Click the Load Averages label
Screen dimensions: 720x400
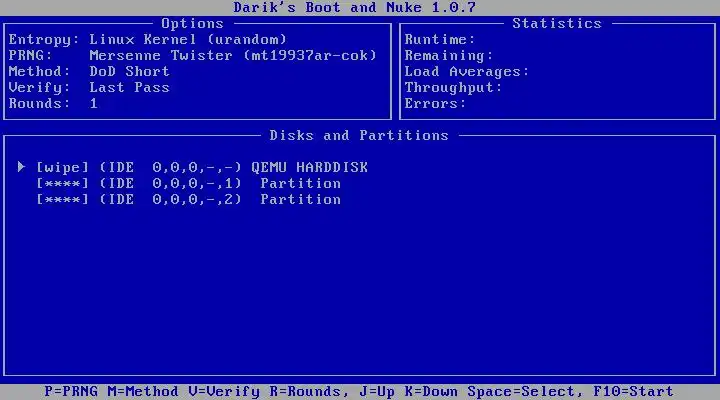467,72
